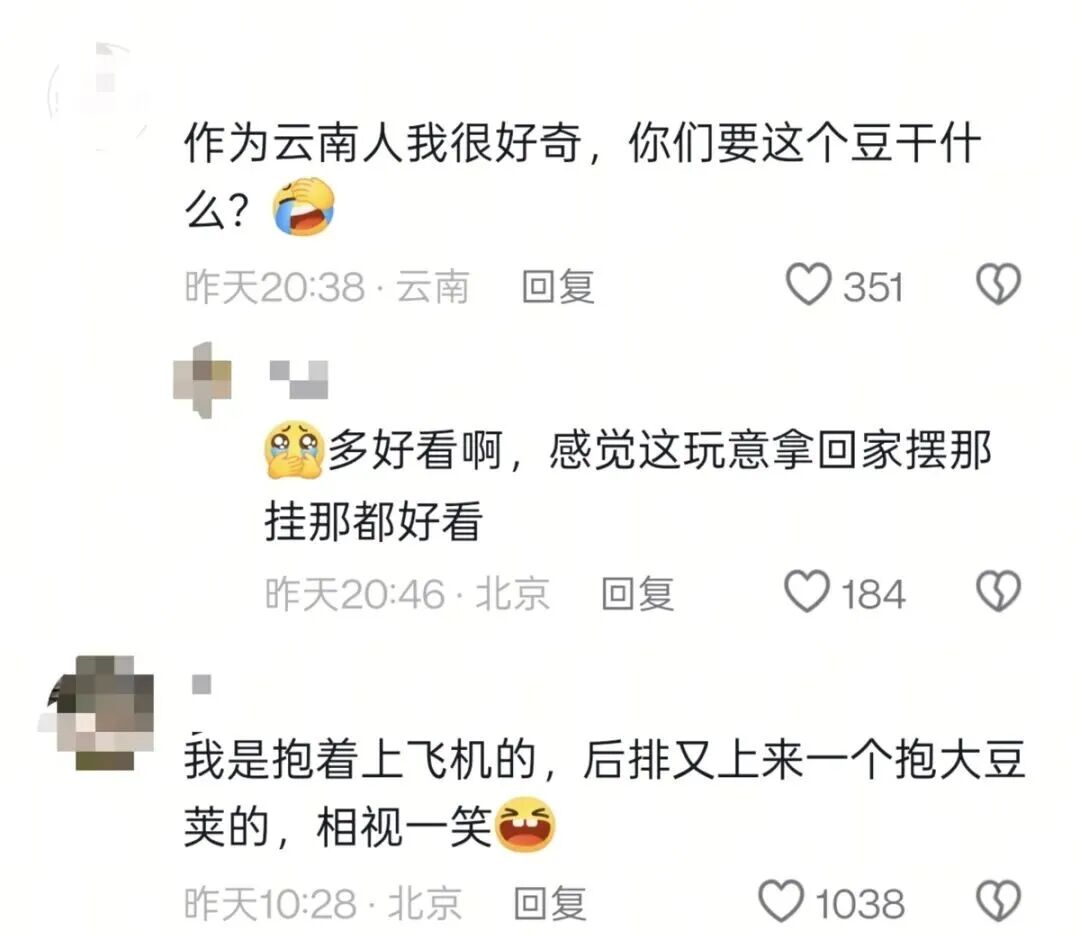Open the blurred username above the airplane comment
The width and height of the screenshot is (1080, 935).
coord(201,684)
